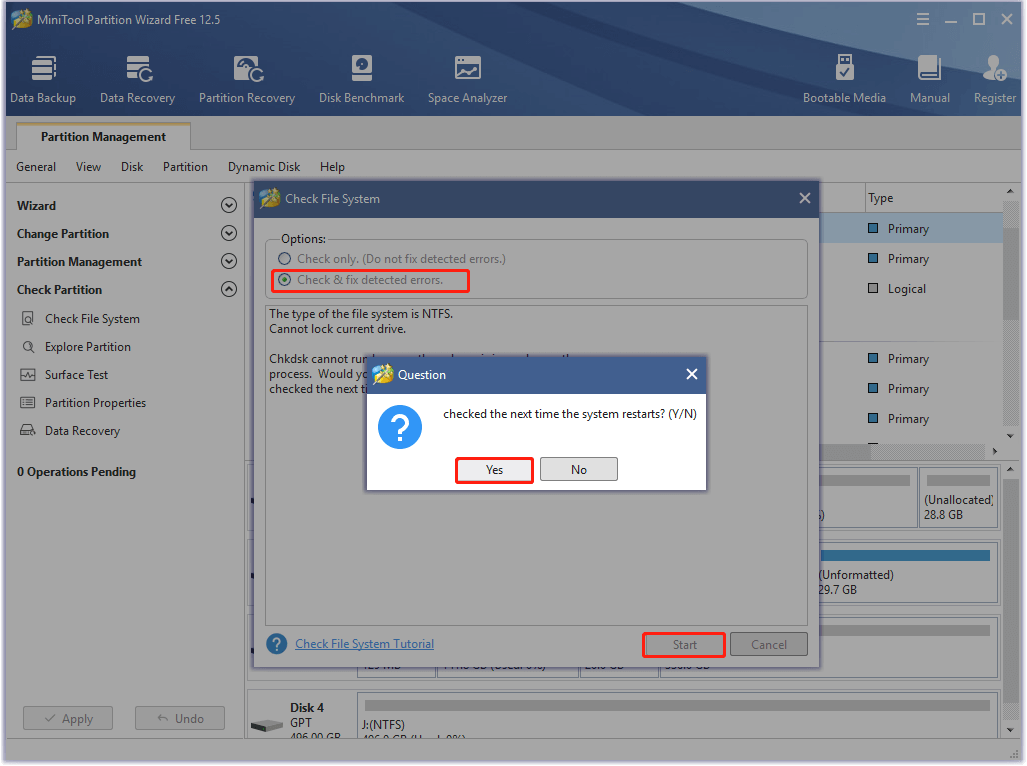
Task: Click the Start button
Action: point(684,645)
